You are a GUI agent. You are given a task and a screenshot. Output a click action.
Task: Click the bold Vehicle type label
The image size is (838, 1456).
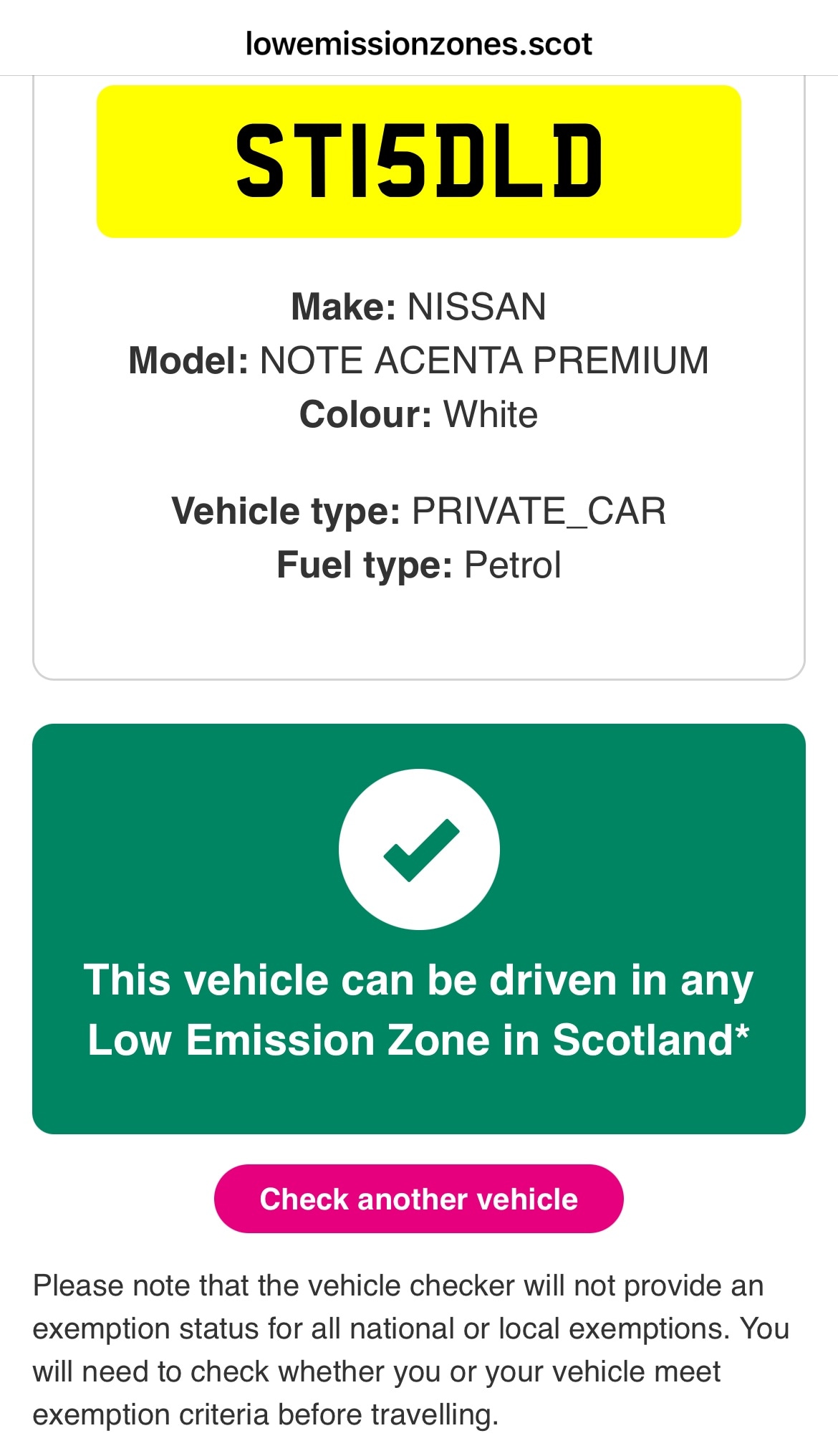click(286, 512)
